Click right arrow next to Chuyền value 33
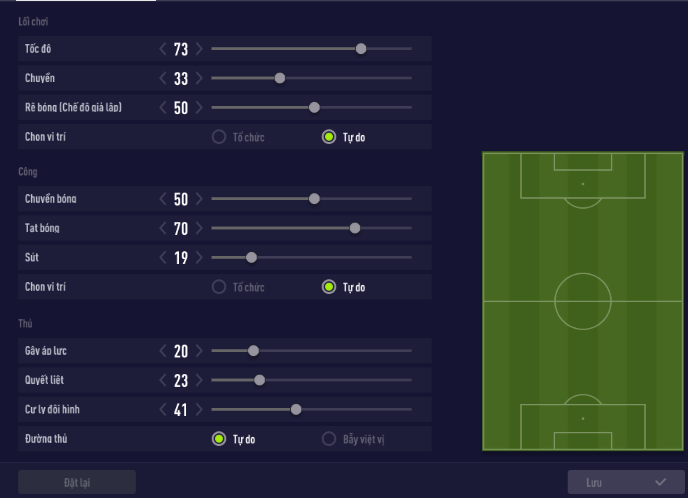The height and width of the screenshot is (498, 688). tap(199, 78)
